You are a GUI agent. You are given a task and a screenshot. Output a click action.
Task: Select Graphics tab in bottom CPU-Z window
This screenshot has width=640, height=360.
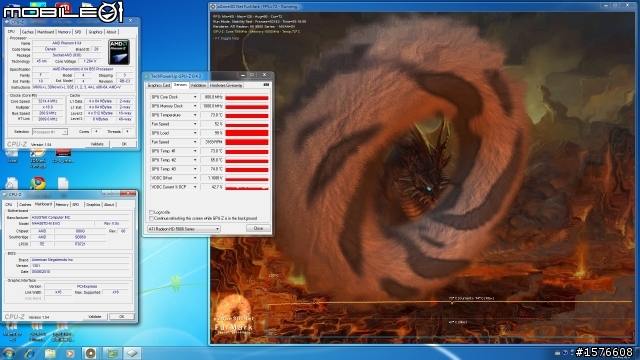(93, 204)
